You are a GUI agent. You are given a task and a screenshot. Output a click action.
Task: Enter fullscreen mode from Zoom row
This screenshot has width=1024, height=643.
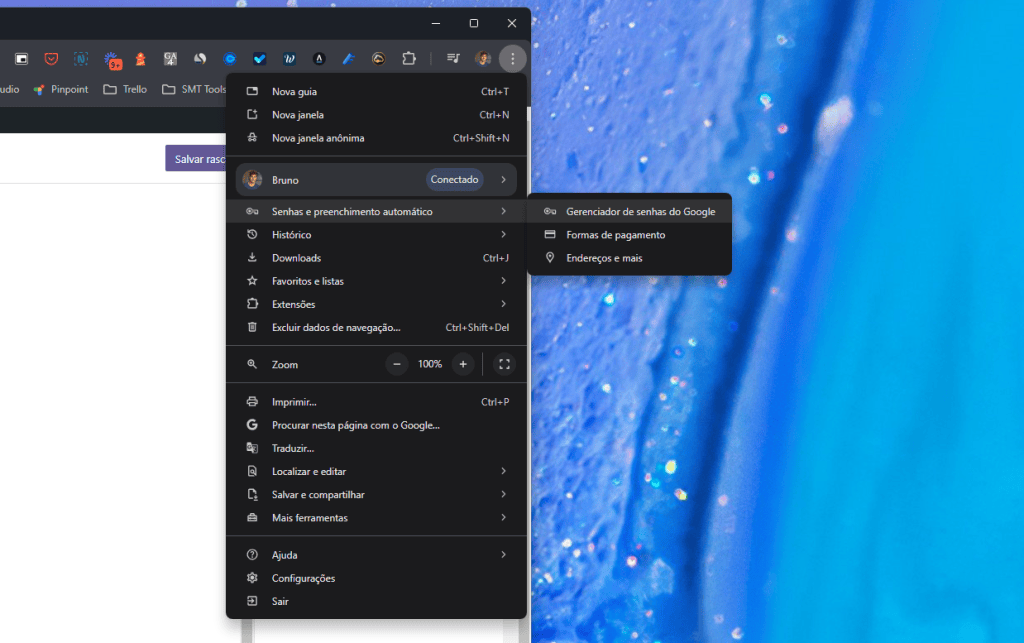click(504, 364)
